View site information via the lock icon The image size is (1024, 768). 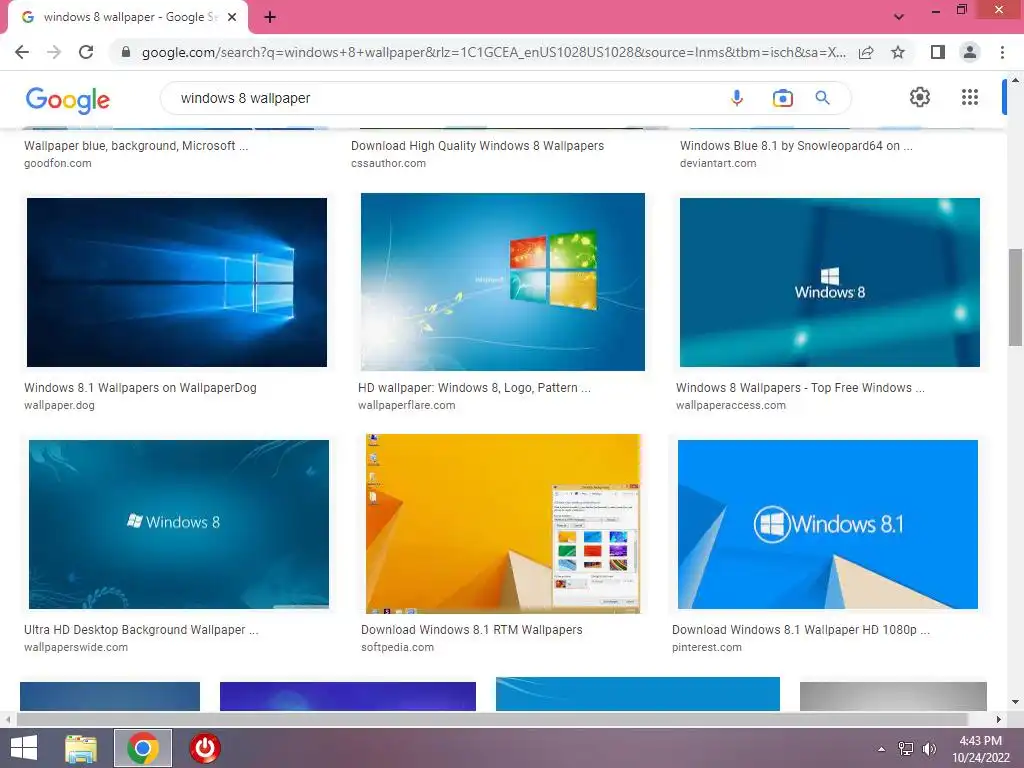(x=126, y=52)
